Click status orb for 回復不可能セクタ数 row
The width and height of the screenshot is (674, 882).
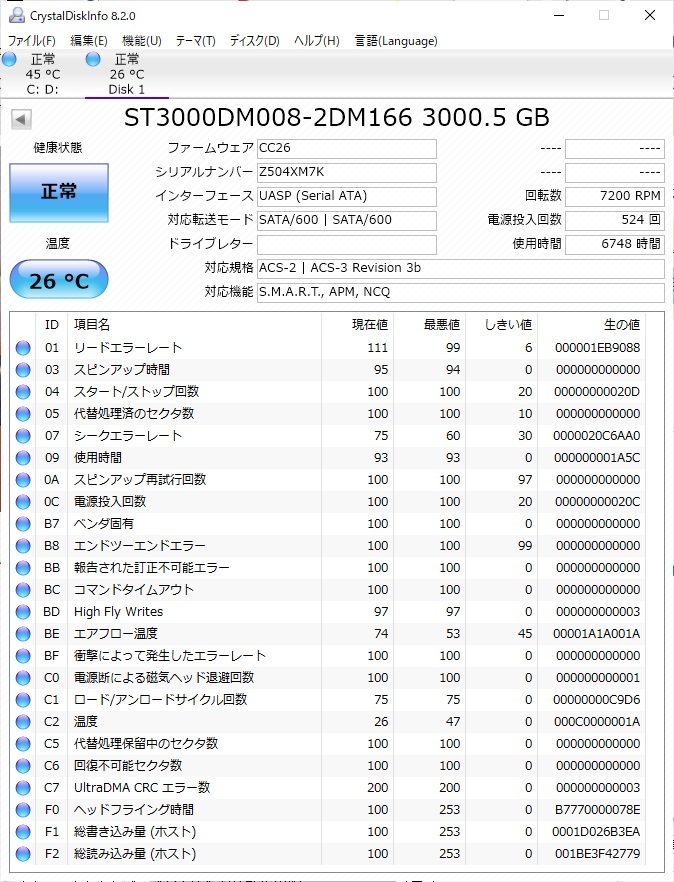(23, 766)
